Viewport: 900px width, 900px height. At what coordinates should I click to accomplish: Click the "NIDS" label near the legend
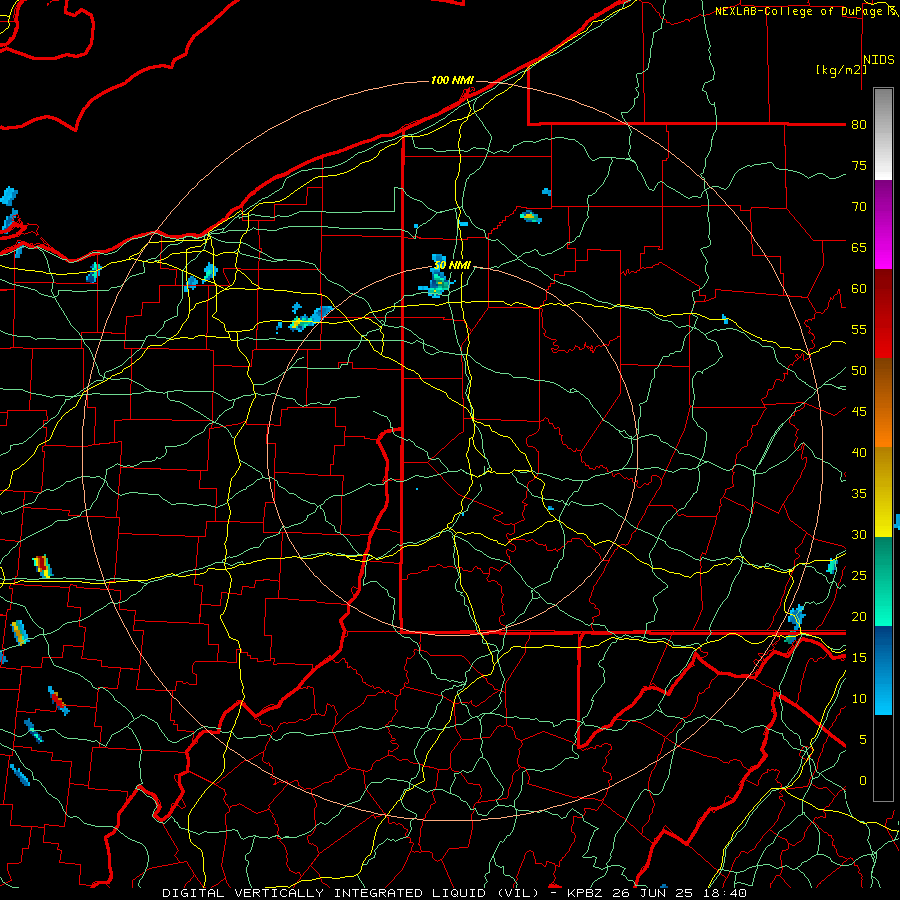pyautogui.click(x=879, y=60)
